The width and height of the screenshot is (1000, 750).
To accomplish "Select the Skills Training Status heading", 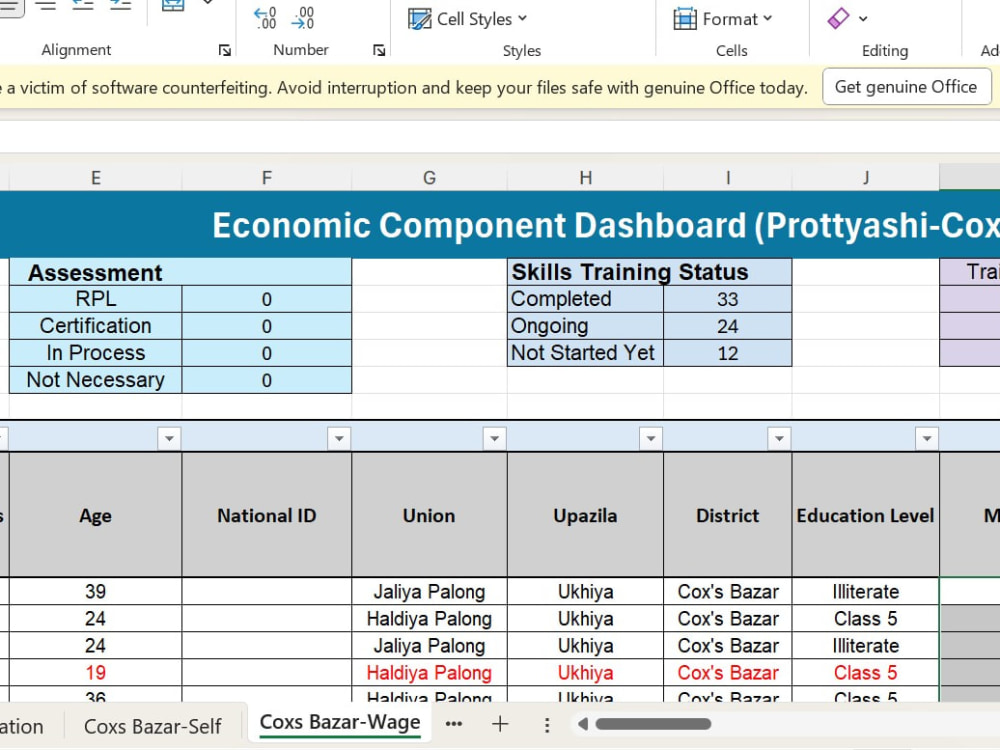I will 649,272.
